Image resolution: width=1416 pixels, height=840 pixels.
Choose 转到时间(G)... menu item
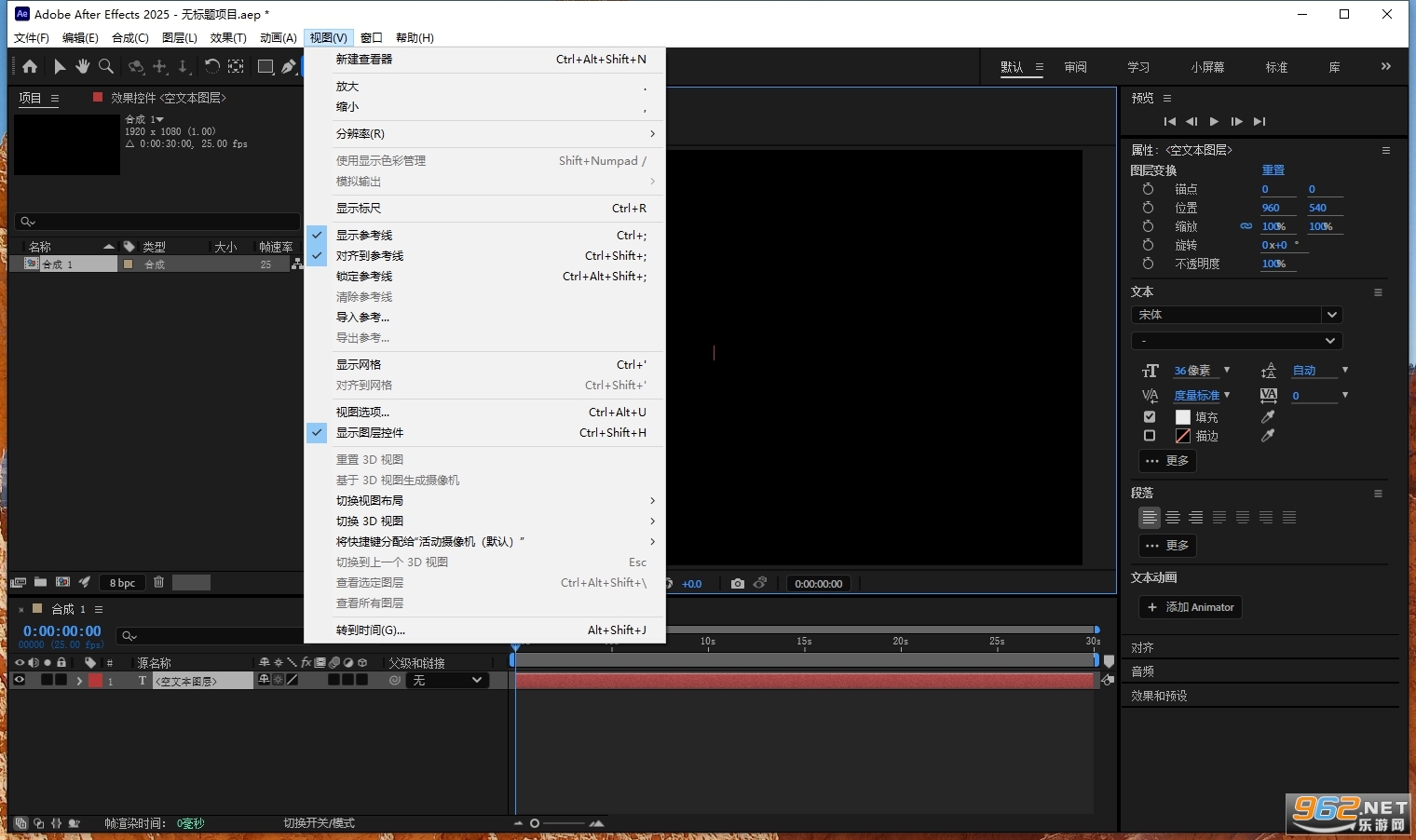point(484,630)
